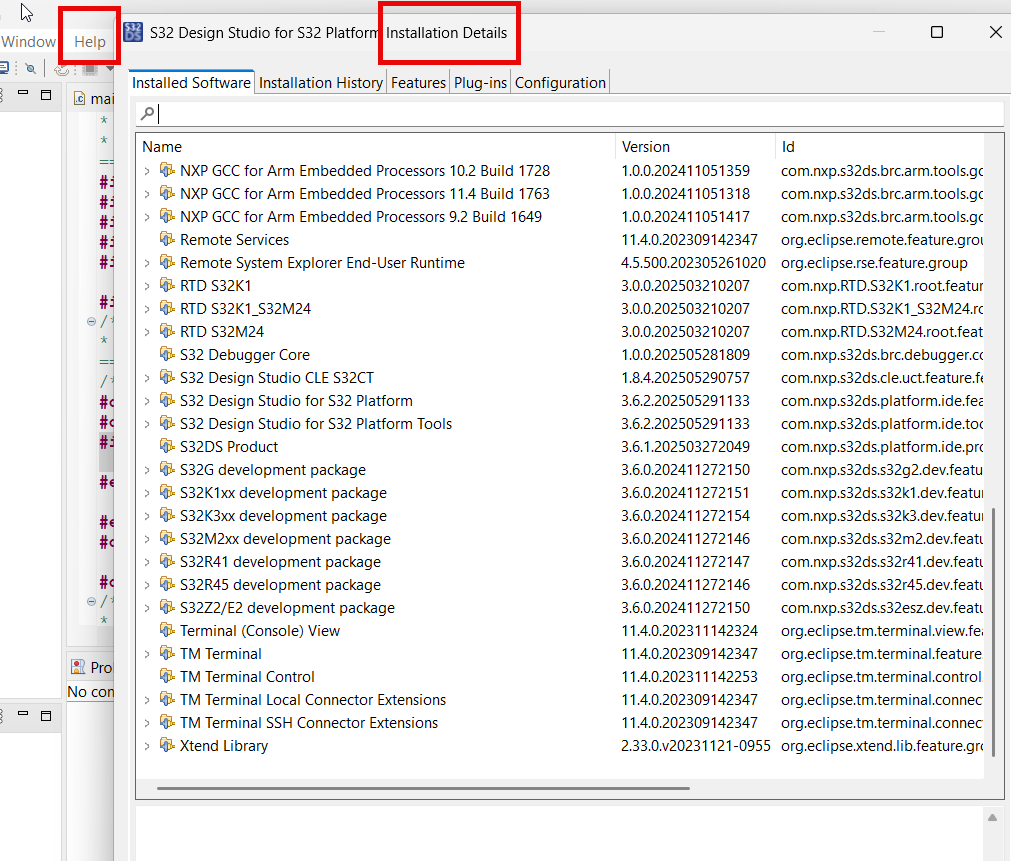
Task: Expand NXP GCC 9.2 Build 1649 entry
Action: (x=147, y=217)
